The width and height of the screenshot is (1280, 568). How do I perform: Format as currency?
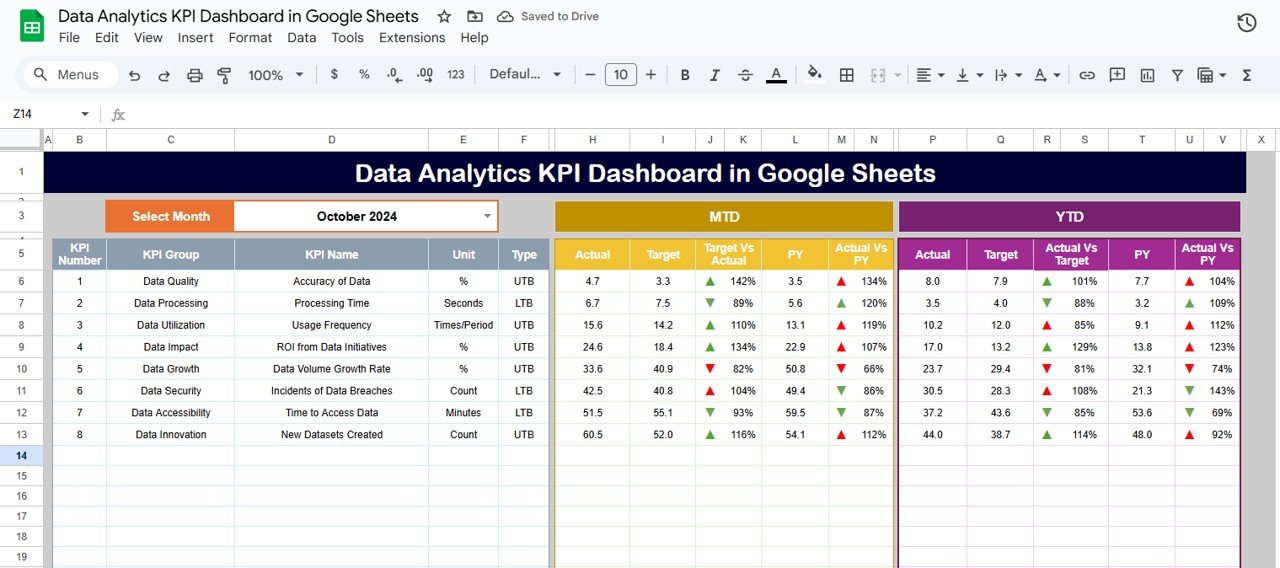[x=334, y=75]
